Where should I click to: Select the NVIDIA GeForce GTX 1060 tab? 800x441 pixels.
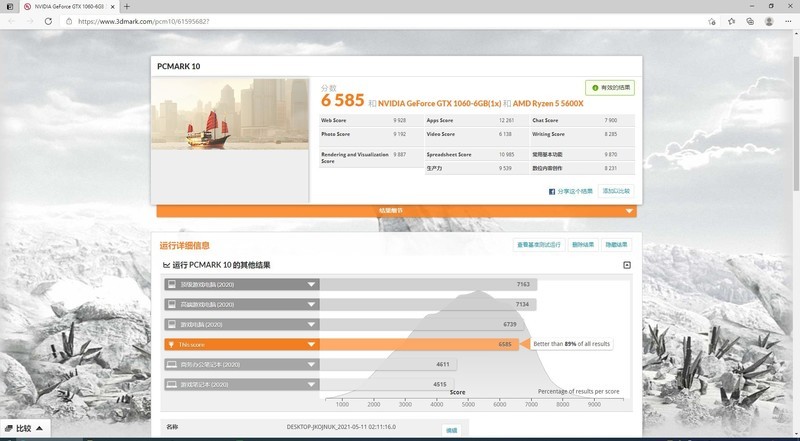(x=67, y=7)
